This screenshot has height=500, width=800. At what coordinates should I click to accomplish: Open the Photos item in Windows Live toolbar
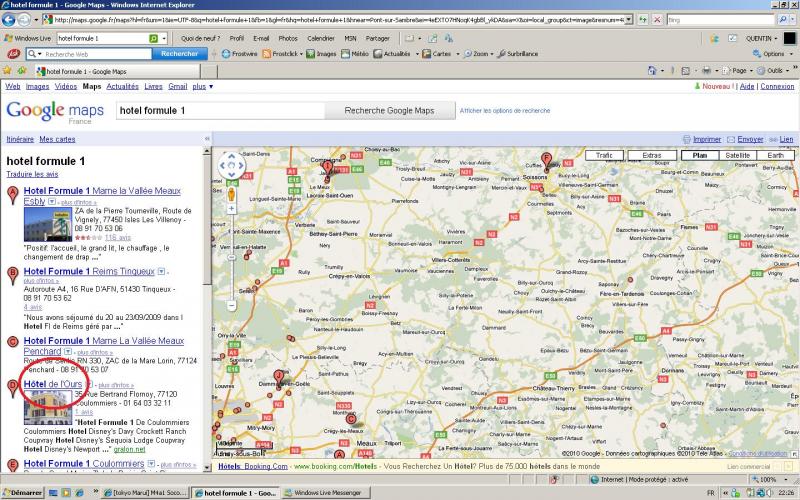pyautogui.click(x=288, y=38)
